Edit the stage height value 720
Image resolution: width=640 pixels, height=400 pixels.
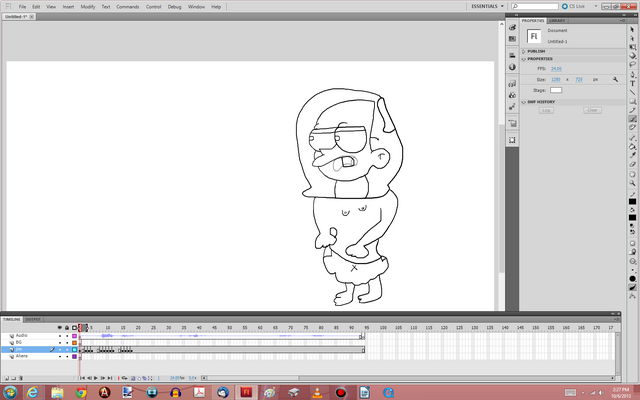(579, 80)
